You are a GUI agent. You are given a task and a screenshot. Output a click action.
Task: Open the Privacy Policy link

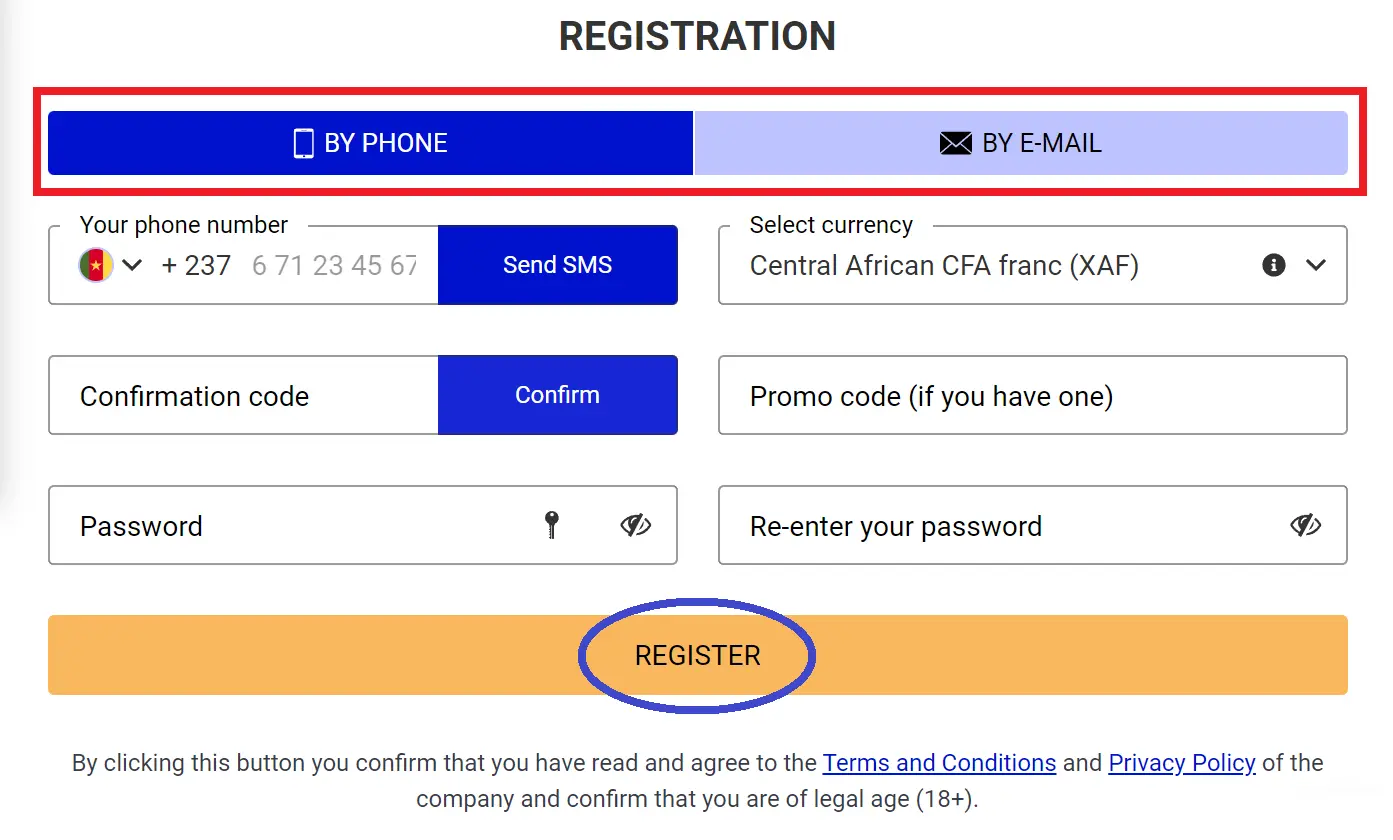point(1181,763)
